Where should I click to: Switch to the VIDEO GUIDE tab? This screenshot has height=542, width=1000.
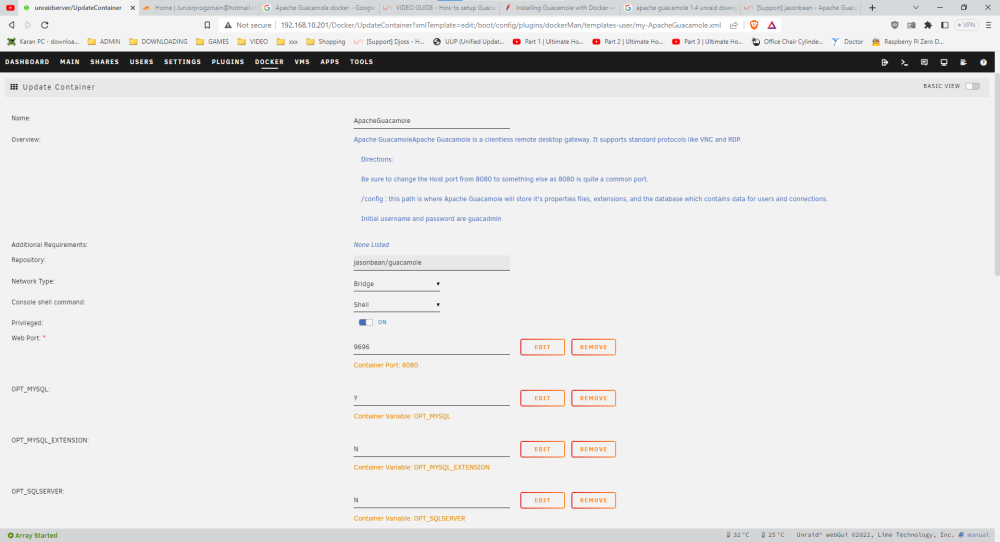[439, 8]
